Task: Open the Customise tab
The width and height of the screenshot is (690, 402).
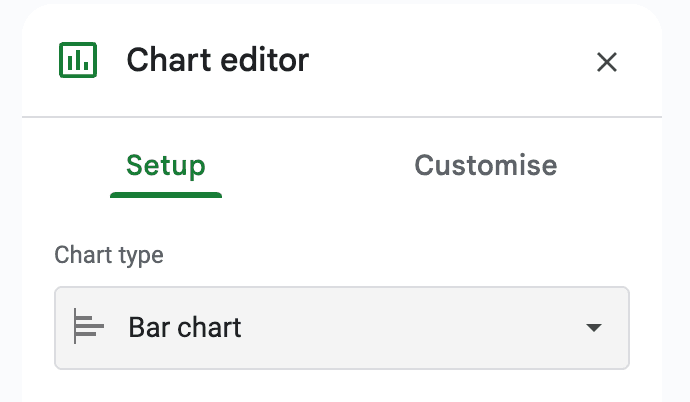Action: tap(485, 165)
